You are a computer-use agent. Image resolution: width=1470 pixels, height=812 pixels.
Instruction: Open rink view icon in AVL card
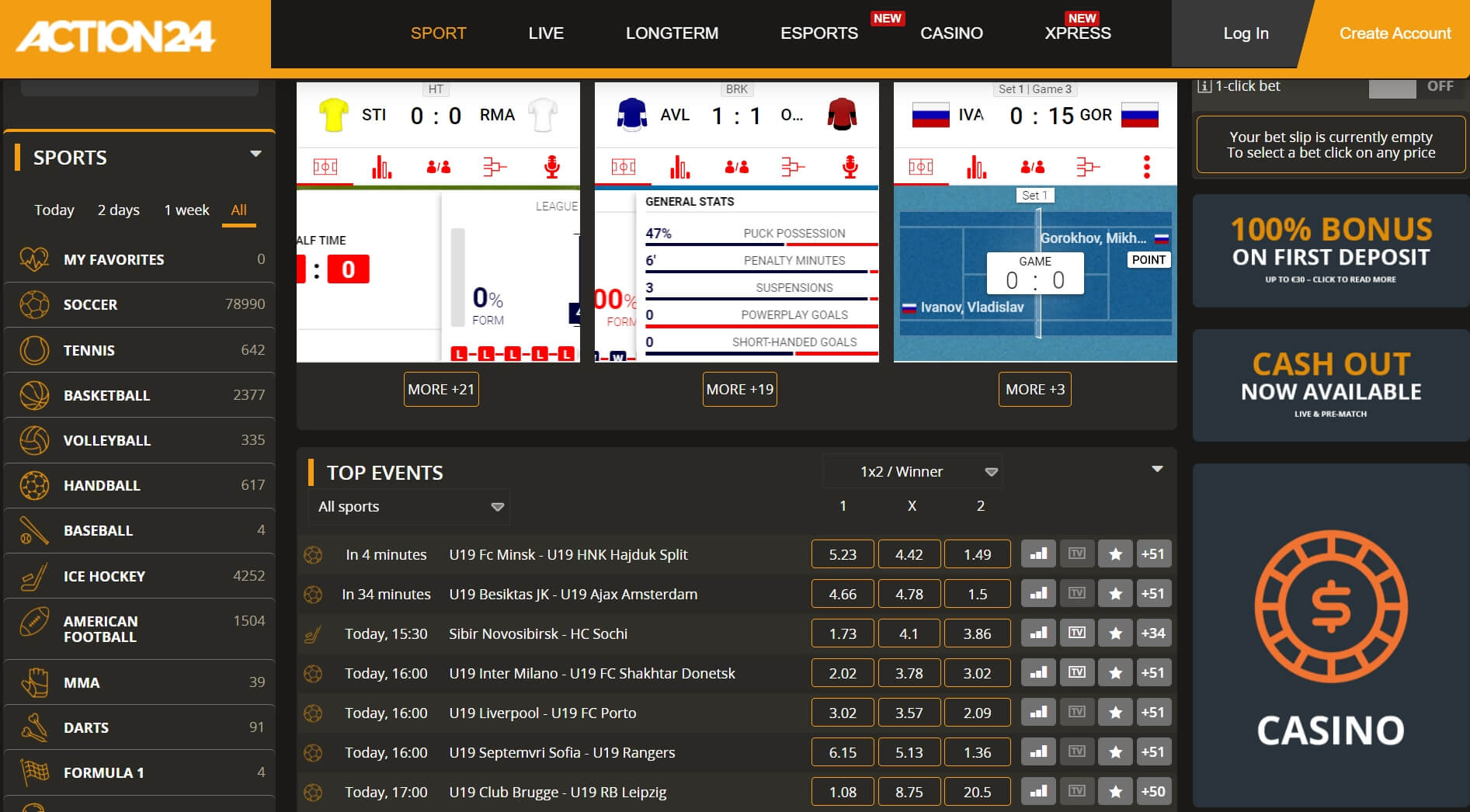click(x=623, y=167)
